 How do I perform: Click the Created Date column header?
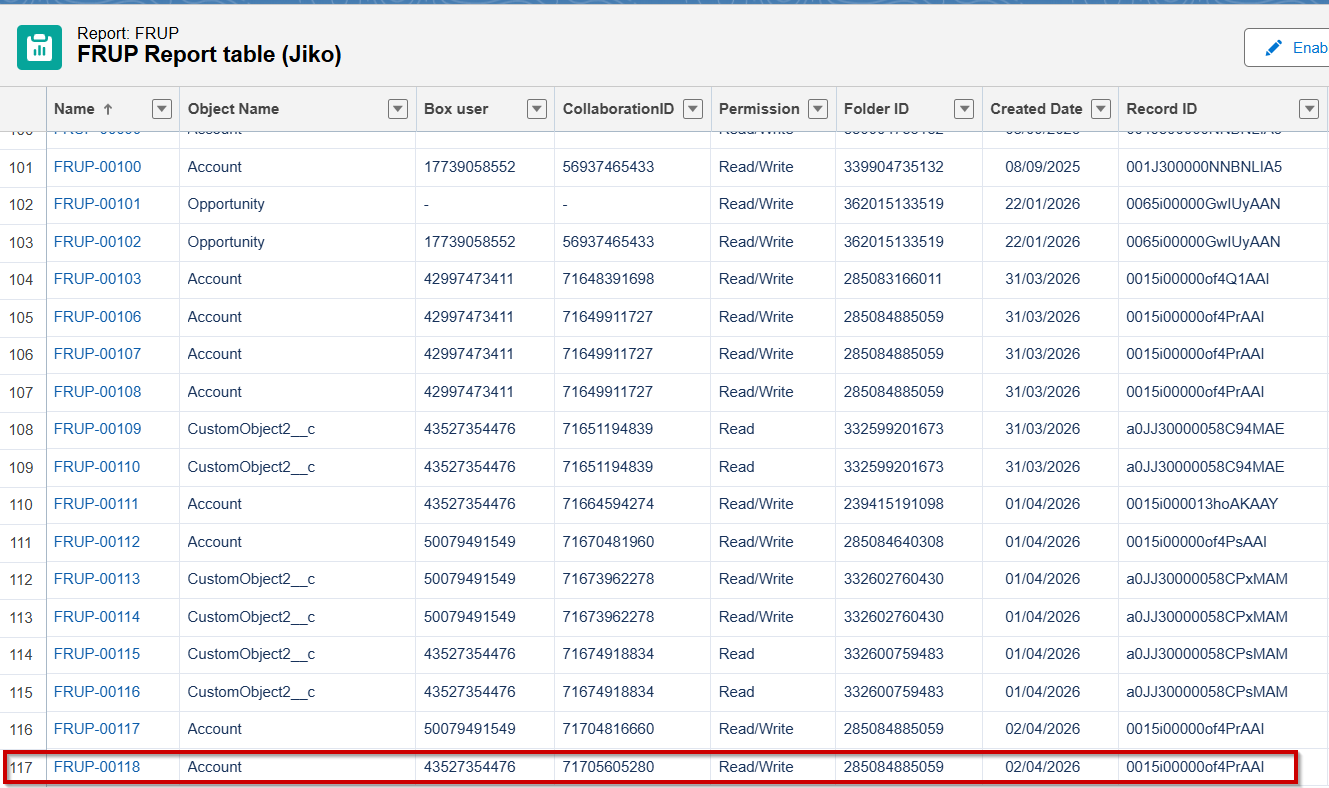[1036, 109]
